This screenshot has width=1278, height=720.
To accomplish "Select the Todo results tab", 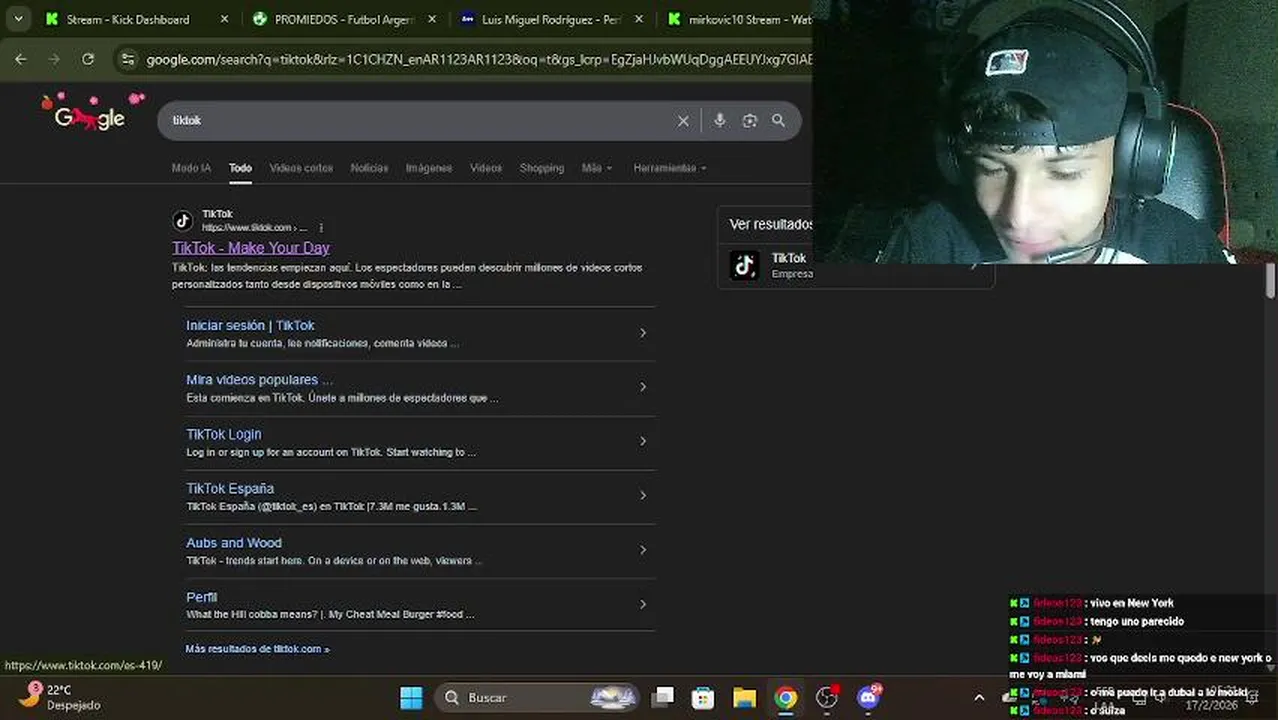I will click(x=240, y=168).
